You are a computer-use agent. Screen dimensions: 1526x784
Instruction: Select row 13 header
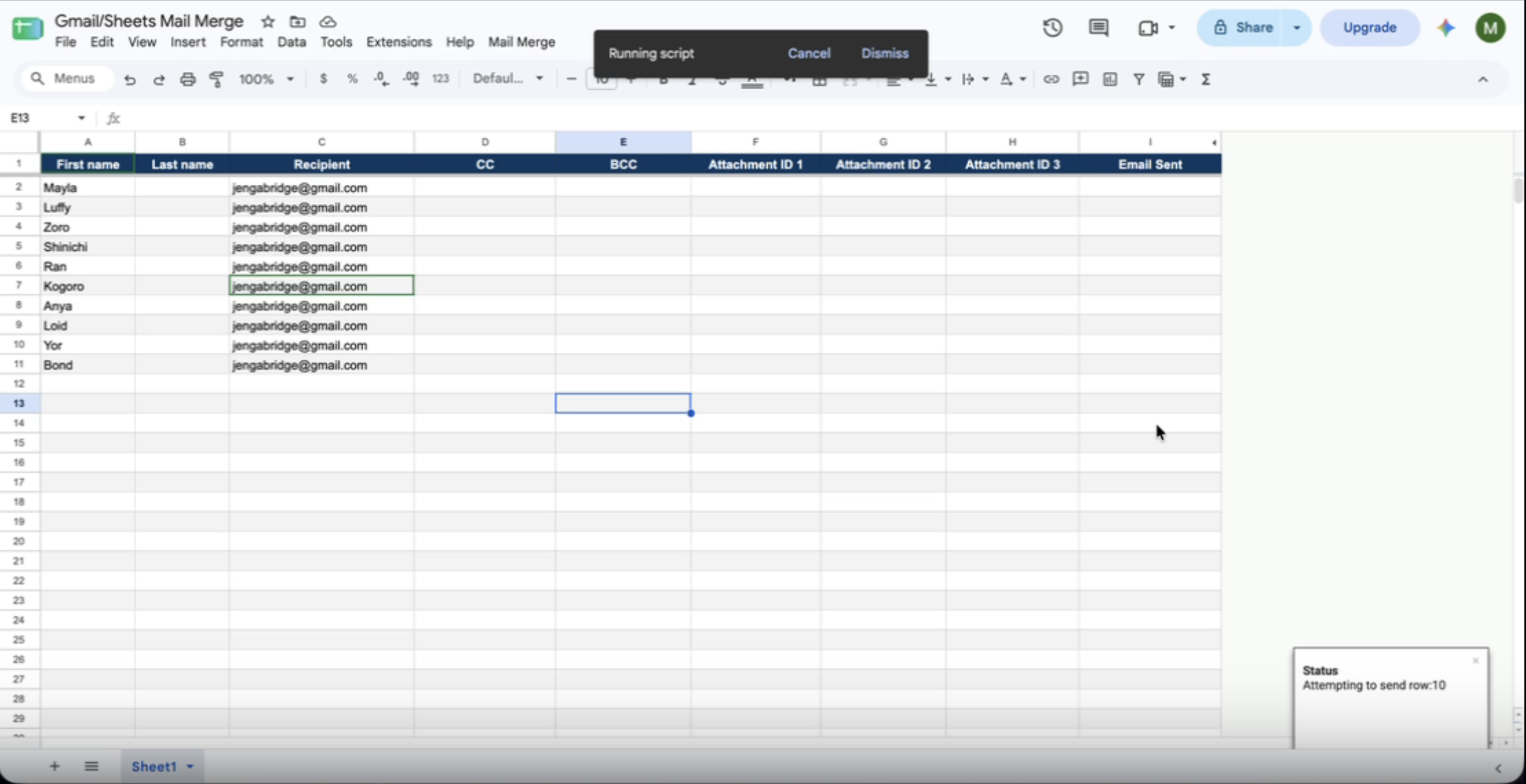pyautogui.click(x=19, y=403)
